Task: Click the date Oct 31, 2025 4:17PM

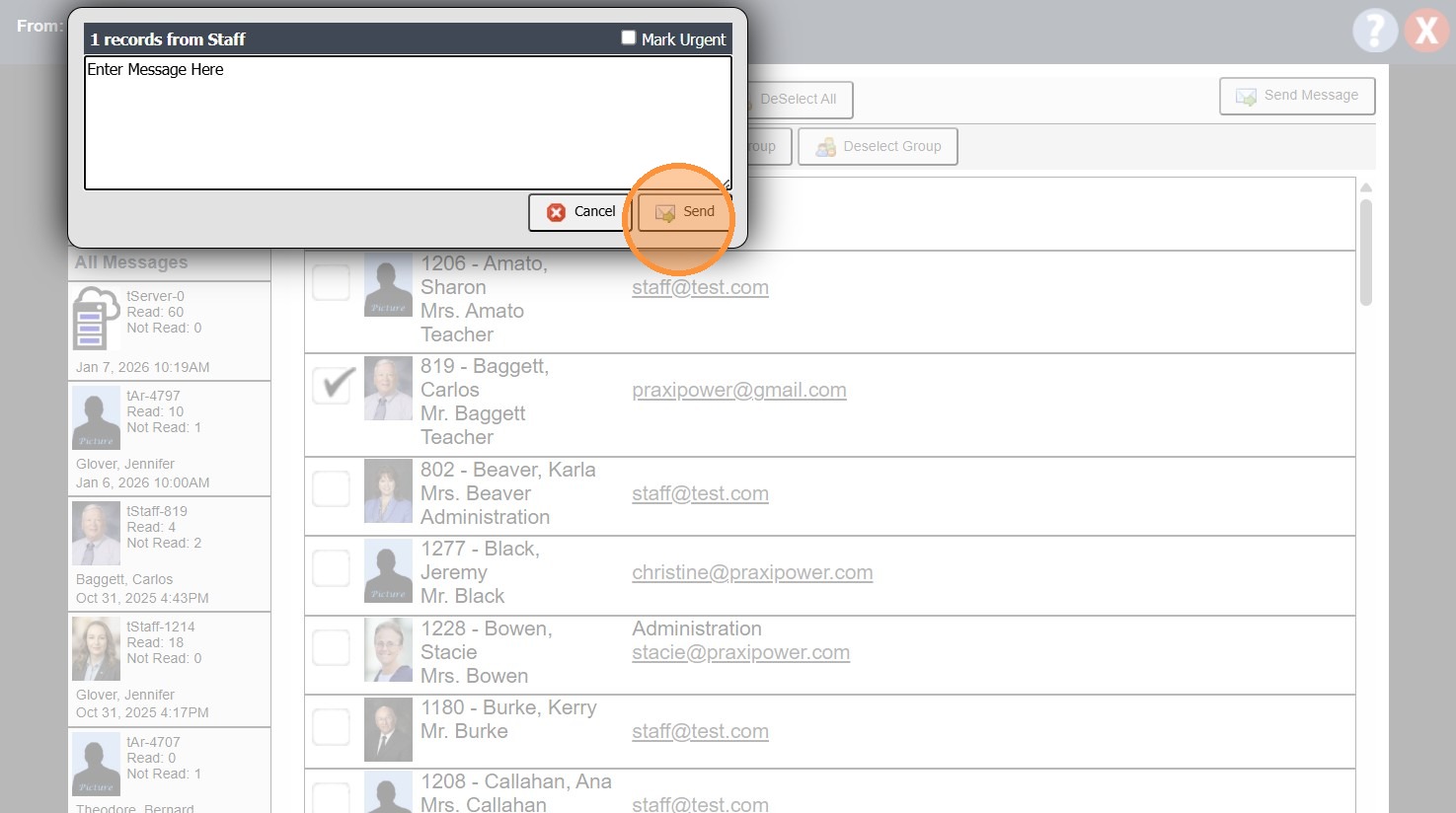Action: [142, 712]
